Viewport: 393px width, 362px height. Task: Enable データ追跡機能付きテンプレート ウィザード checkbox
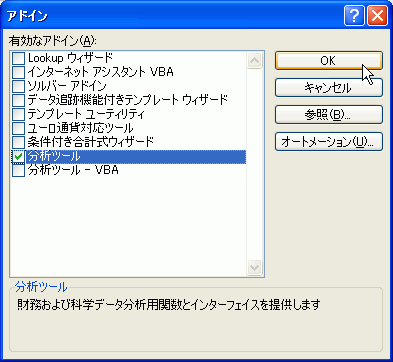point(19,100)
